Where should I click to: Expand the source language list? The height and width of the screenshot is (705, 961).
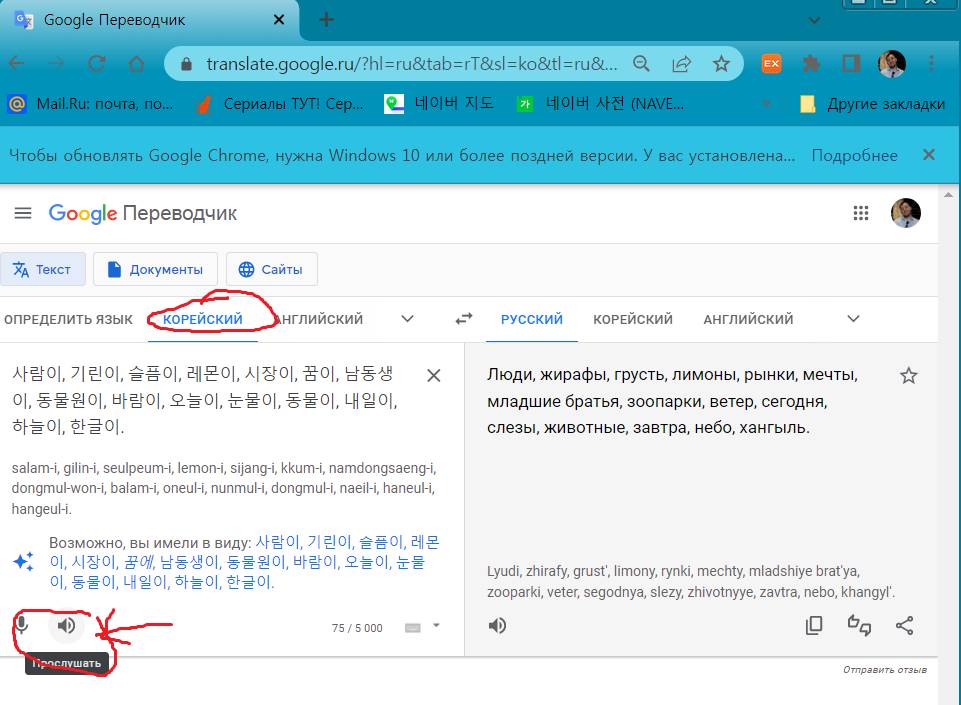click(x=407, y=319)
